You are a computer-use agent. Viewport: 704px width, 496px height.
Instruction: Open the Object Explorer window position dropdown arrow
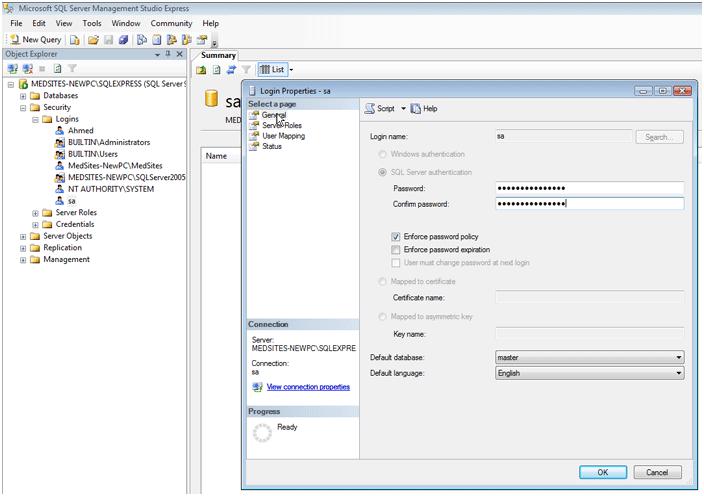coord(158,54)
